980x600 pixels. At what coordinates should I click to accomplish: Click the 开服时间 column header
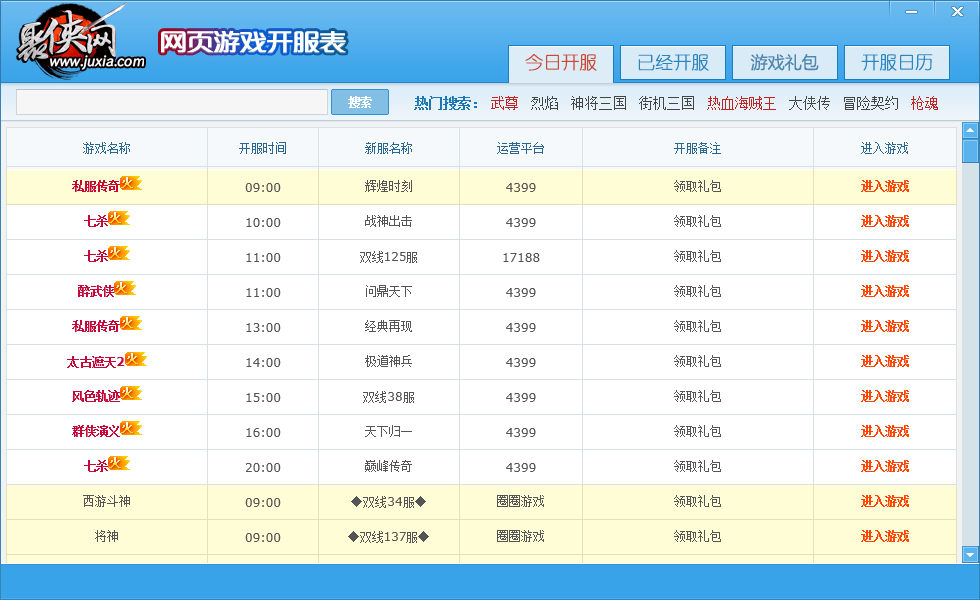263,148
